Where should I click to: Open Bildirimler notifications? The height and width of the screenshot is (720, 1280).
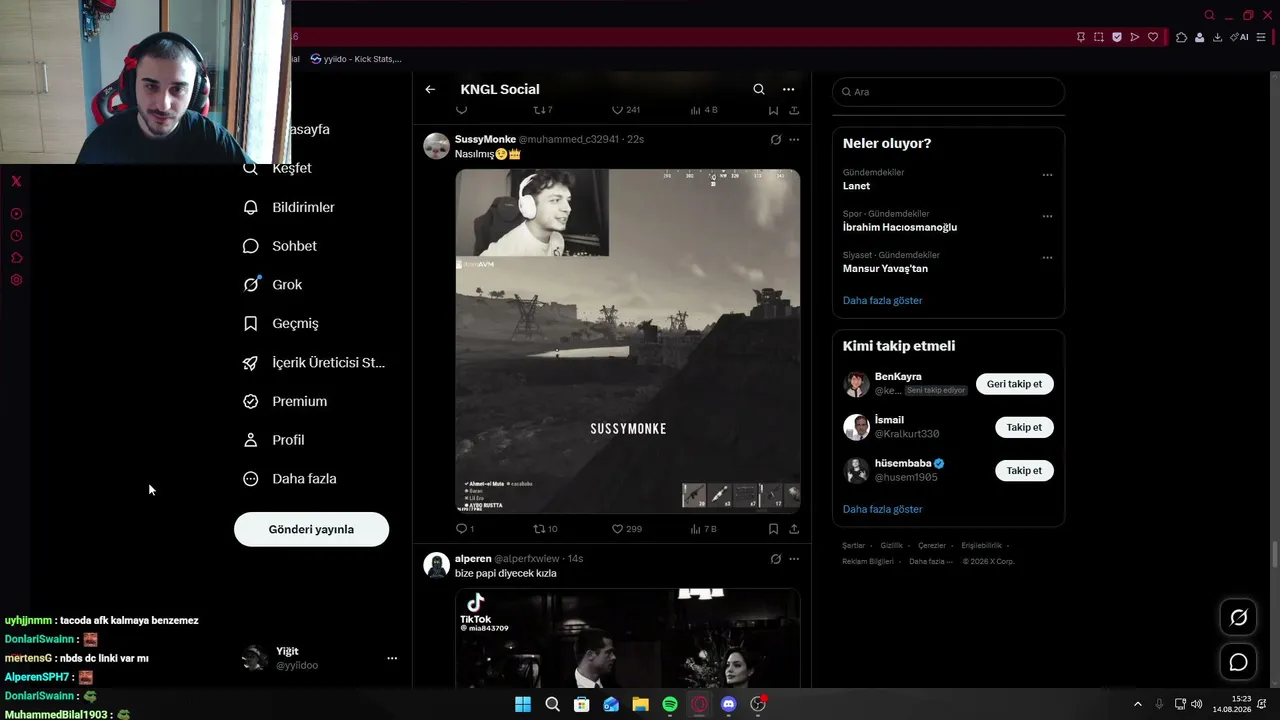tap(289, 207)
